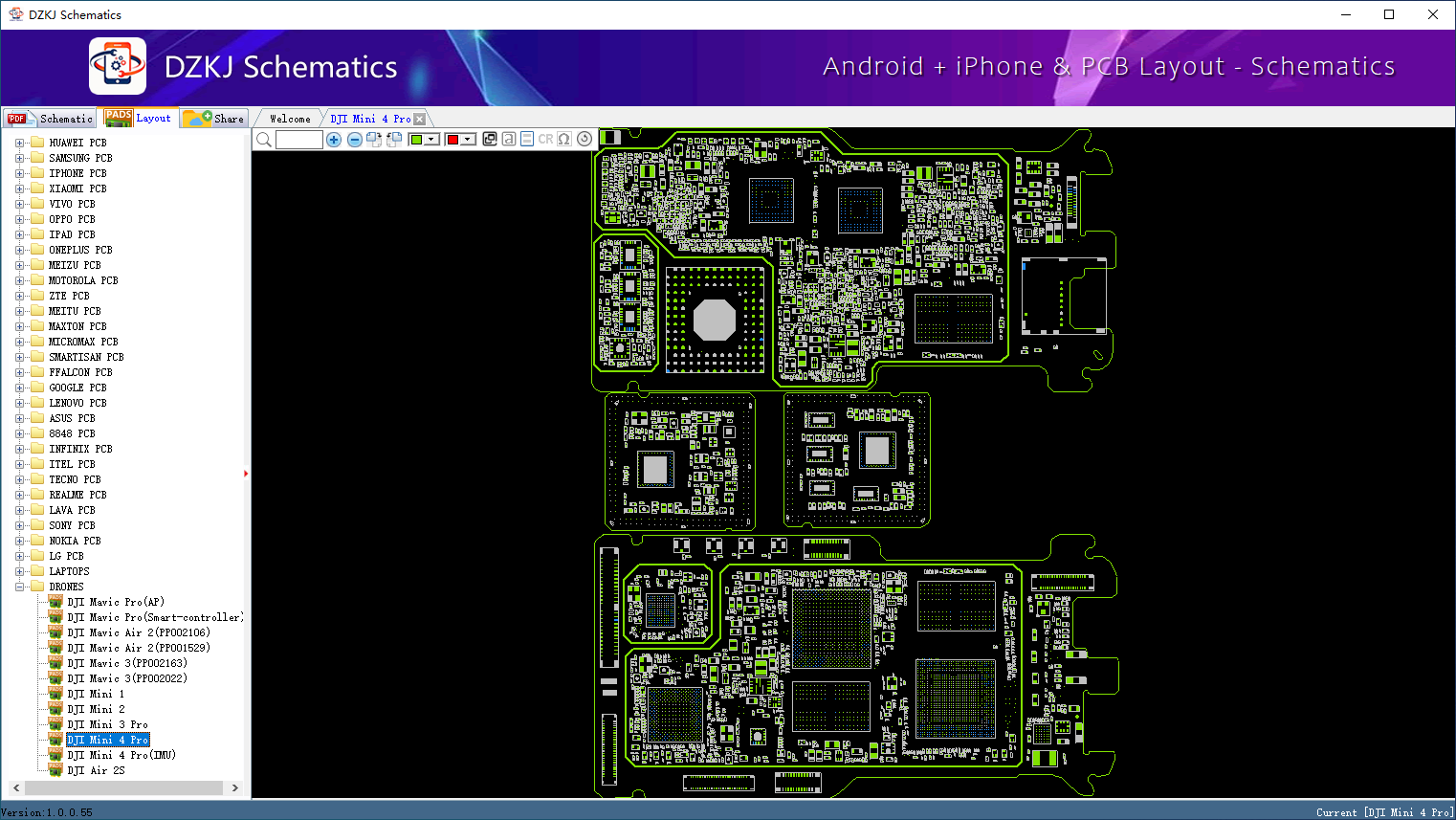Open DJI Air 2S layout
1456x820 pixels.
pyautogui.click(x=96, y=770)
